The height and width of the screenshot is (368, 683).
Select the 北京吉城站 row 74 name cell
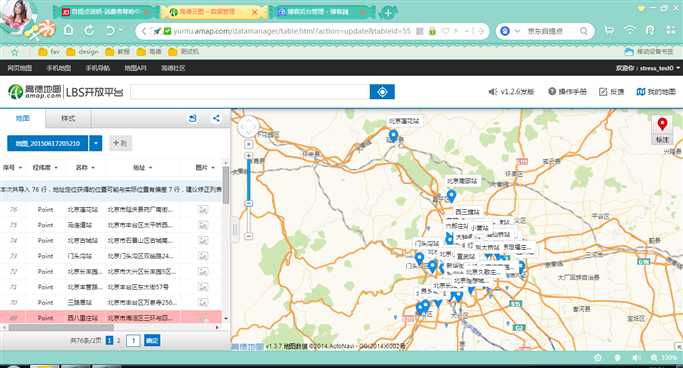pyautogui.click(x=83, y=240)
